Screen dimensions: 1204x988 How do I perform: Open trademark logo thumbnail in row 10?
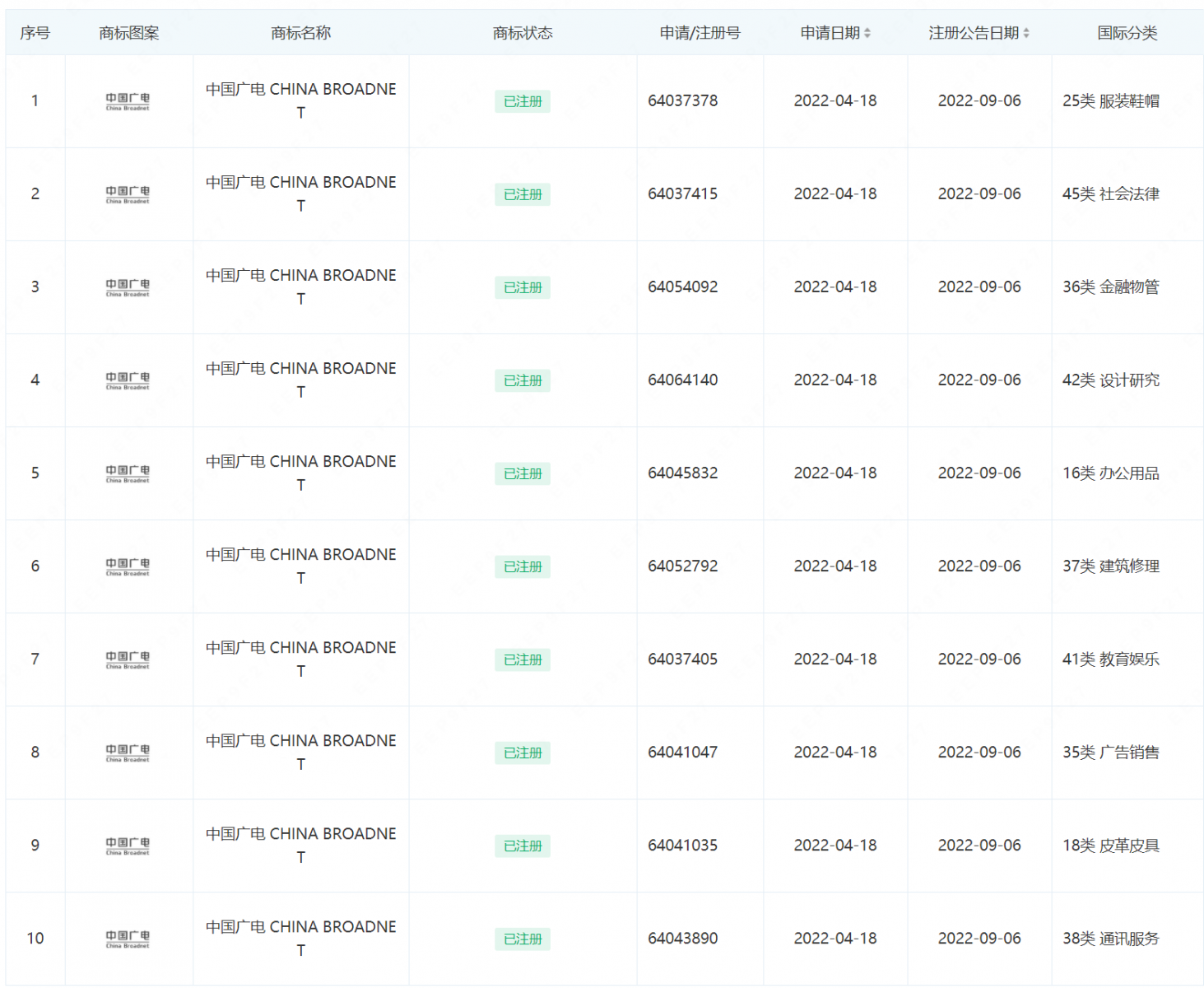pyautogui.click(x=128, y=939)
